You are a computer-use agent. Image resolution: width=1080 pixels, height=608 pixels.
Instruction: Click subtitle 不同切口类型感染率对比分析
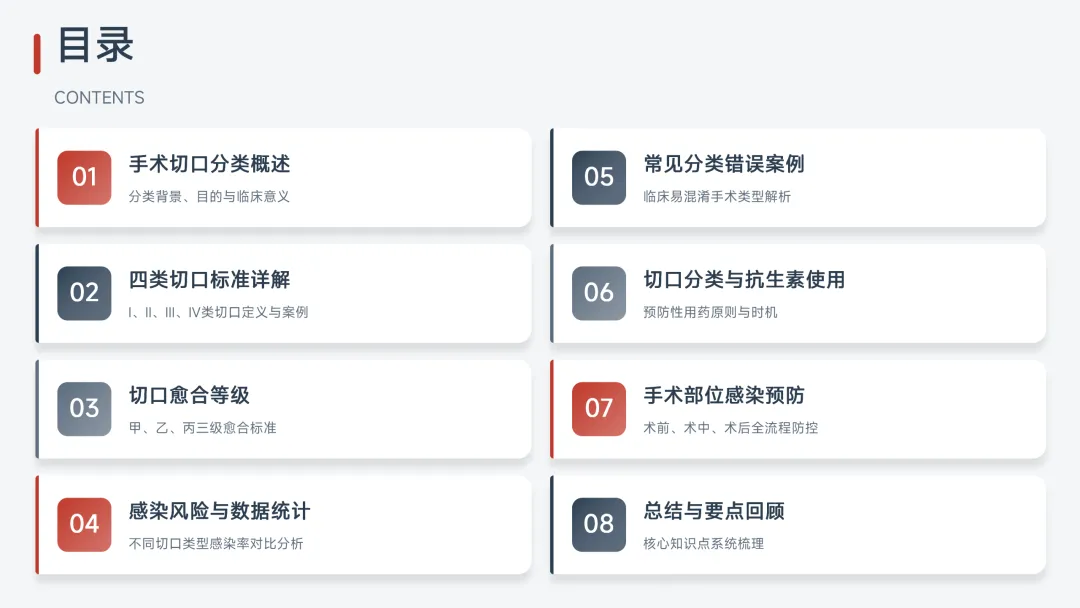[216, 544]
